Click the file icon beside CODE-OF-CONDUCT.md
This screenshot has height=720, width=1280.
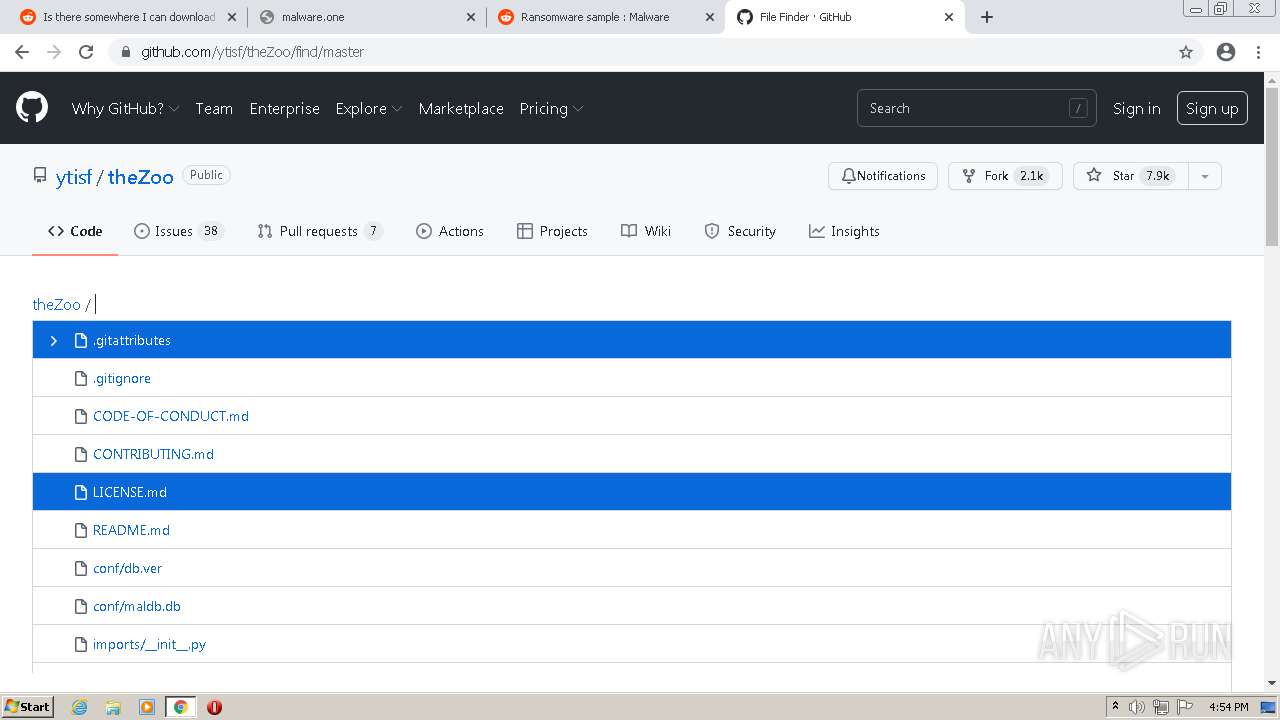(81, 416)
